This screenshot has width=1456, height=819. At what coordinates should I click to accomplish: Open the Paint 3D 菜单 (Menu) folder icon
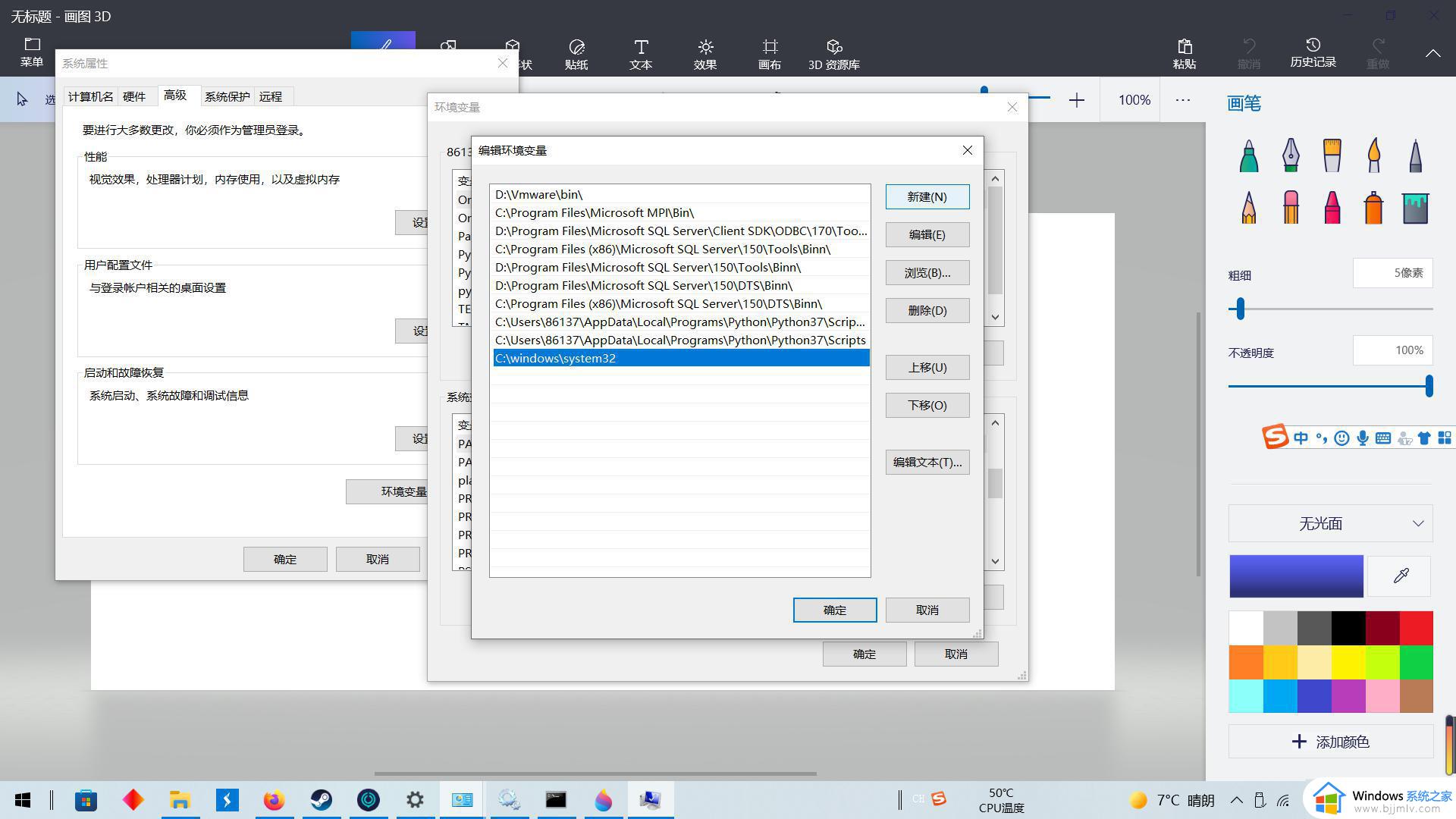32,52
